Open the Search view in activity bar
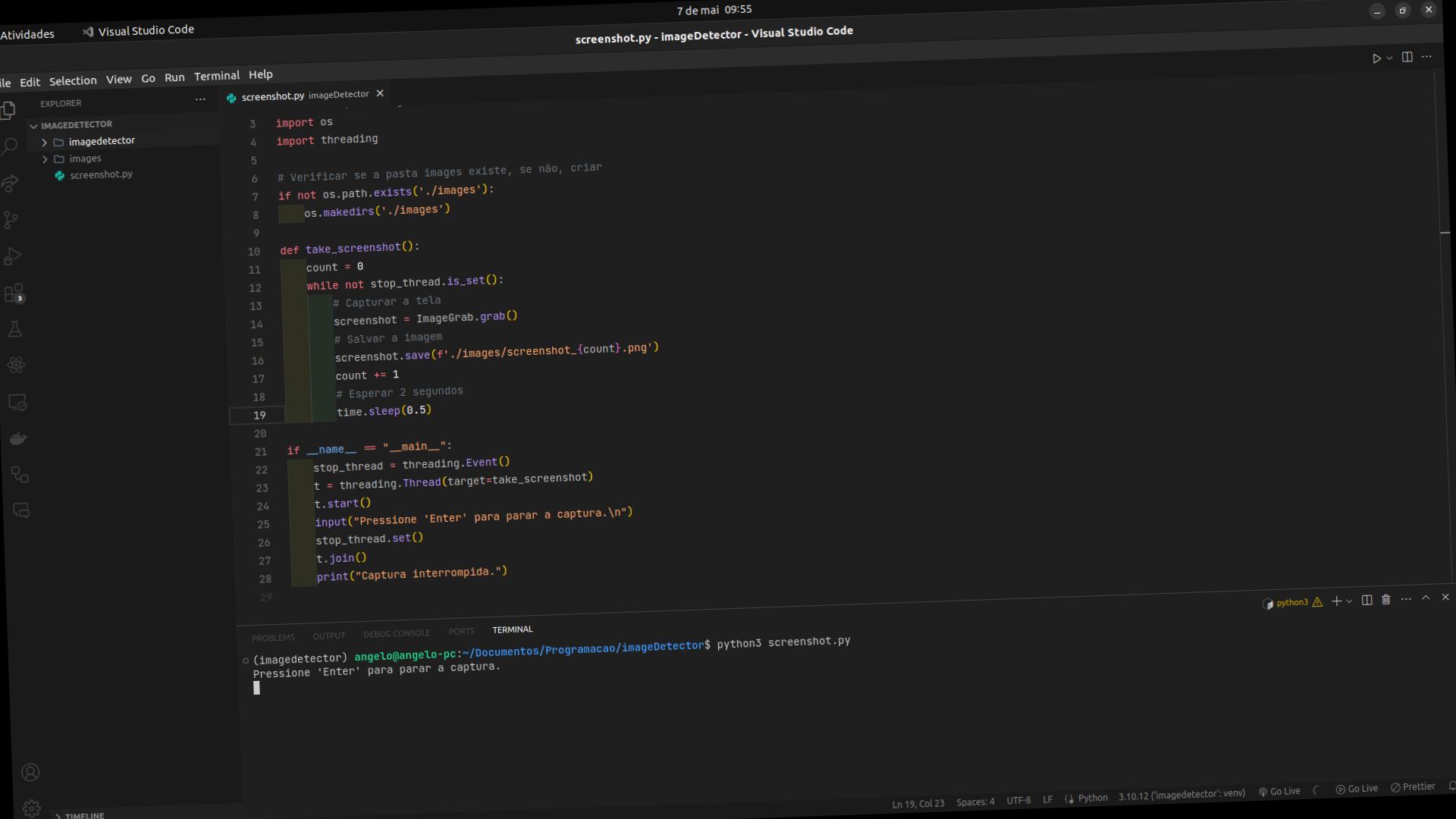The width and height of the screenshot is (1456, 819). coord(9,146)
